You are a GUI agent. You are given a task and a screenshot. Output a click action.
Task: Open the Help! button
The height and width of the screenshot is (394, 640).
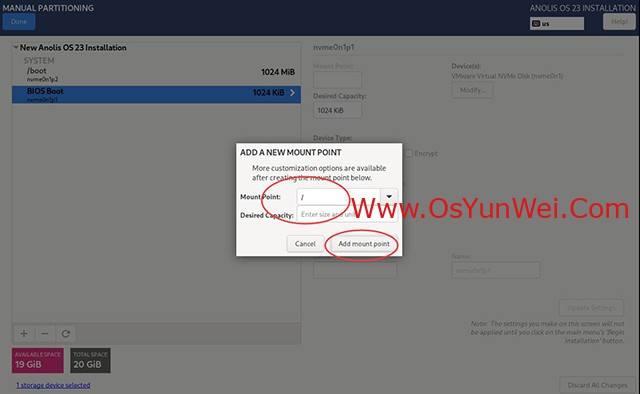pyautogui.click(x=619, y=22)
